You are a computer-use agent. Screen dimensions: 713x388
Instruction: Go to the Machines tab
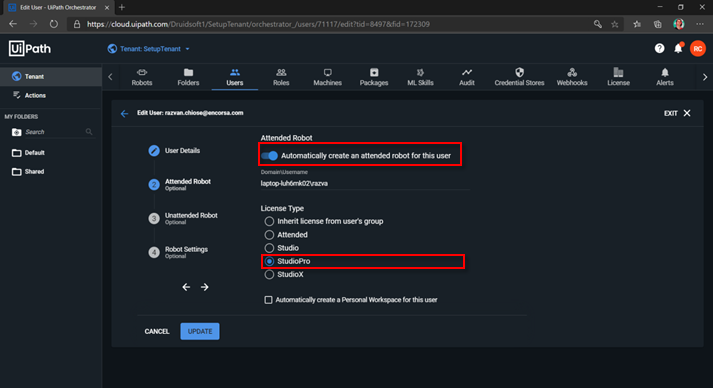click(x=327, y=77)
